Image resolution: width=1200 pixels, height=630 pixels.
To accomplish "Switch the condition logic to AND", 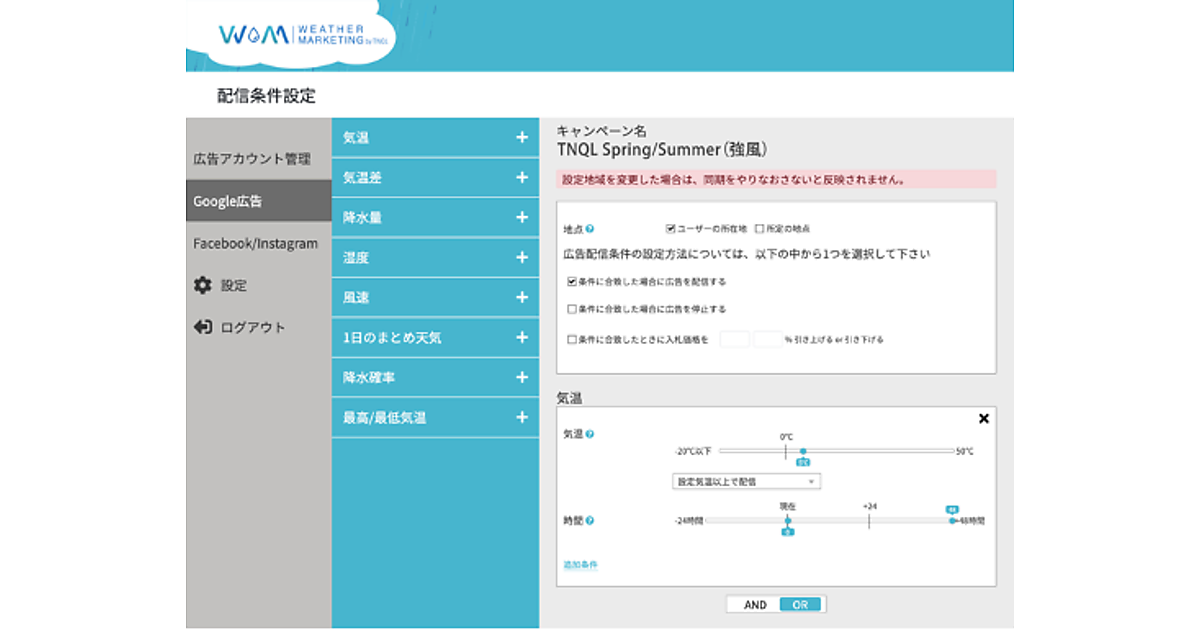I will click(x=755, y=604).
